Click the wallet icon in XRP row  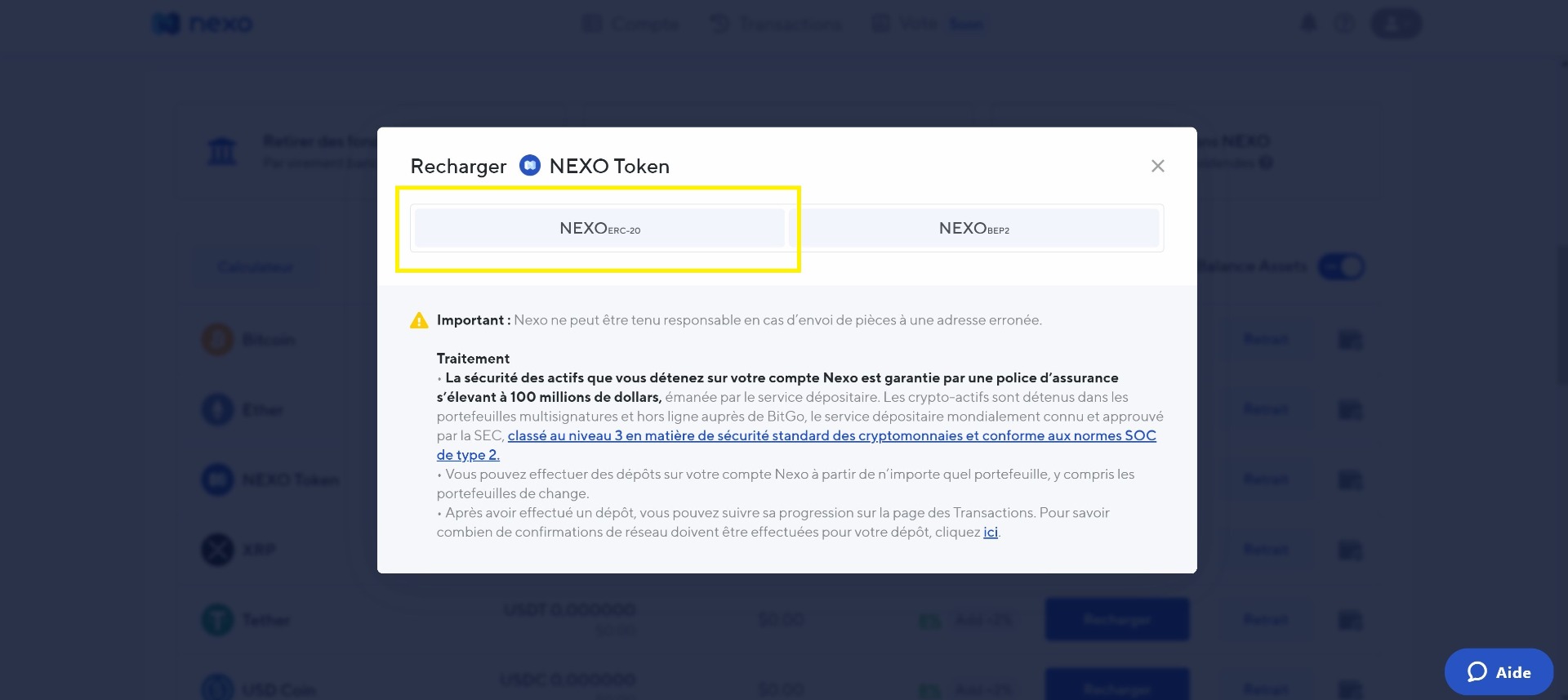pos(1351,551)
